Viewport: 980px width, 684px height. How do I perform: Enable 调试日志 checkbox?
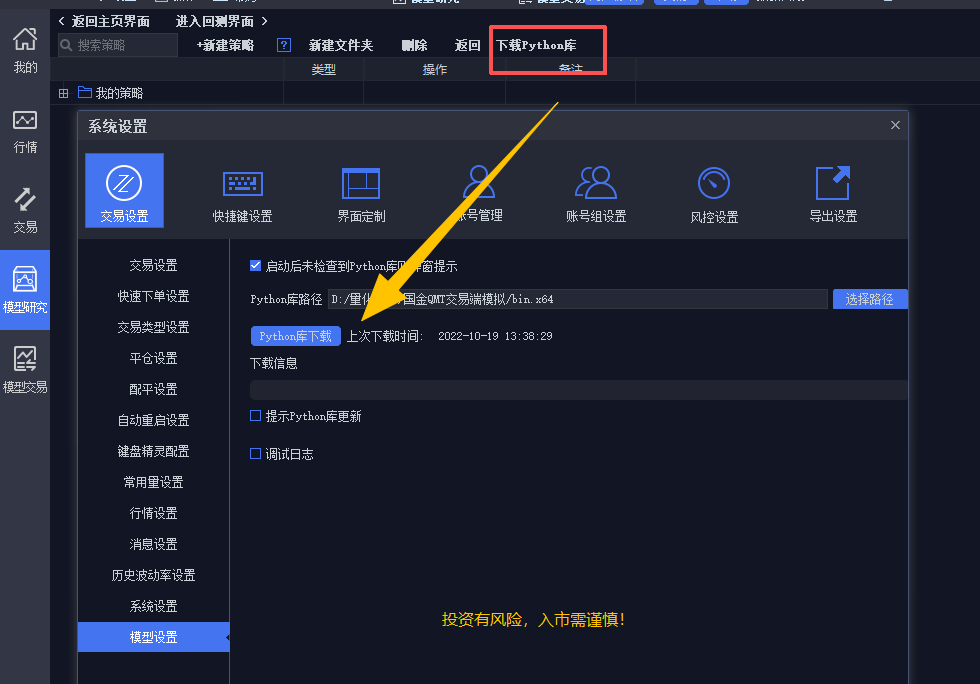[x=256, y=453]
